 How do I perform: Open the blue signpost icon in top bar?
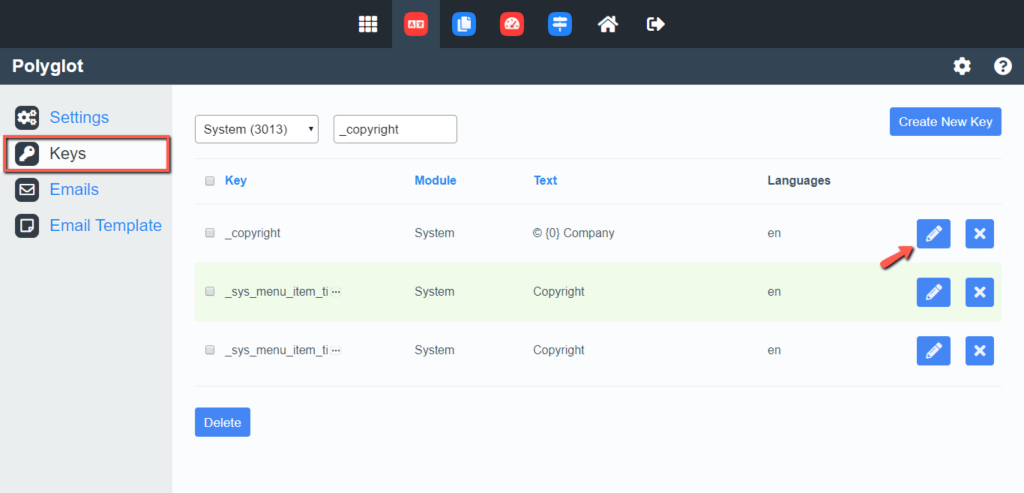(560, 24)
